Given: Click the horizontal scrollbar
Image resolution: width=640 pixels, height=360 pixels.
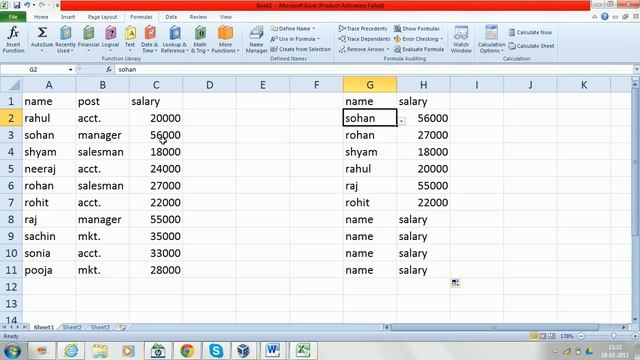Looking at the screenshot, I should click(495, 327).
